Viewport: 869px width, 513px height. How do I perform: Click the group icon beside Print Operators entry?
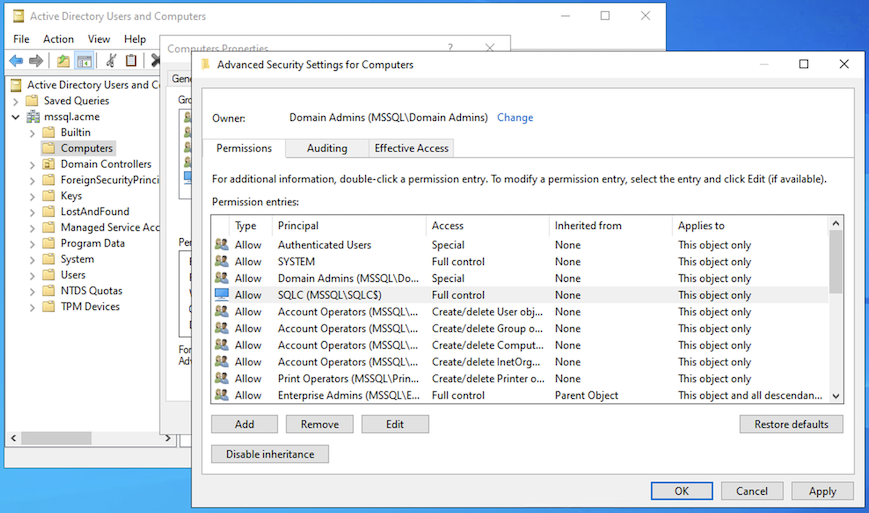[x=222, y=378]
